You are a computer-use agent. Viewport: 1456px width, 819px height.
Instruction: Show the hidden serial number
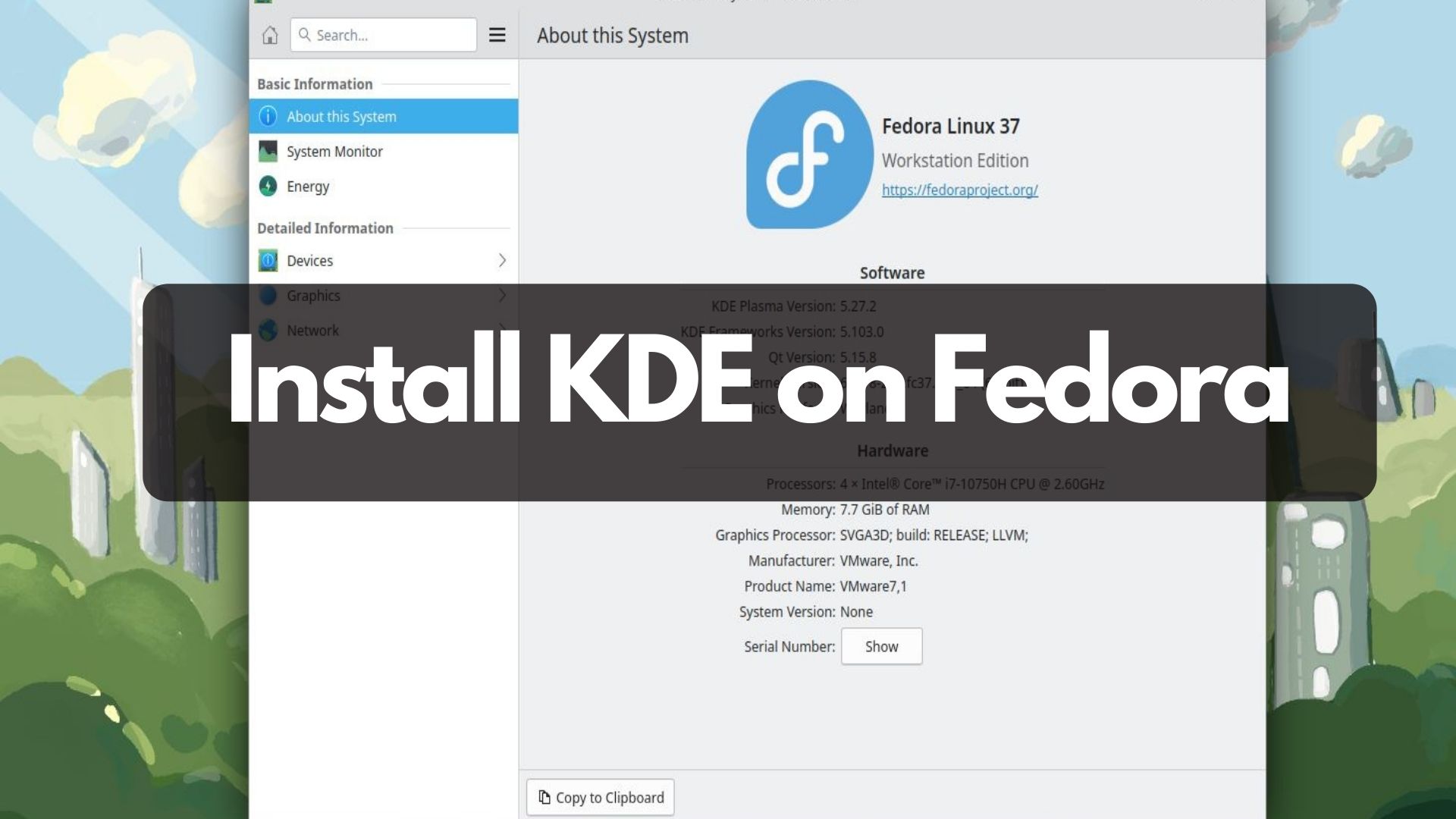(x=880, y=646)
